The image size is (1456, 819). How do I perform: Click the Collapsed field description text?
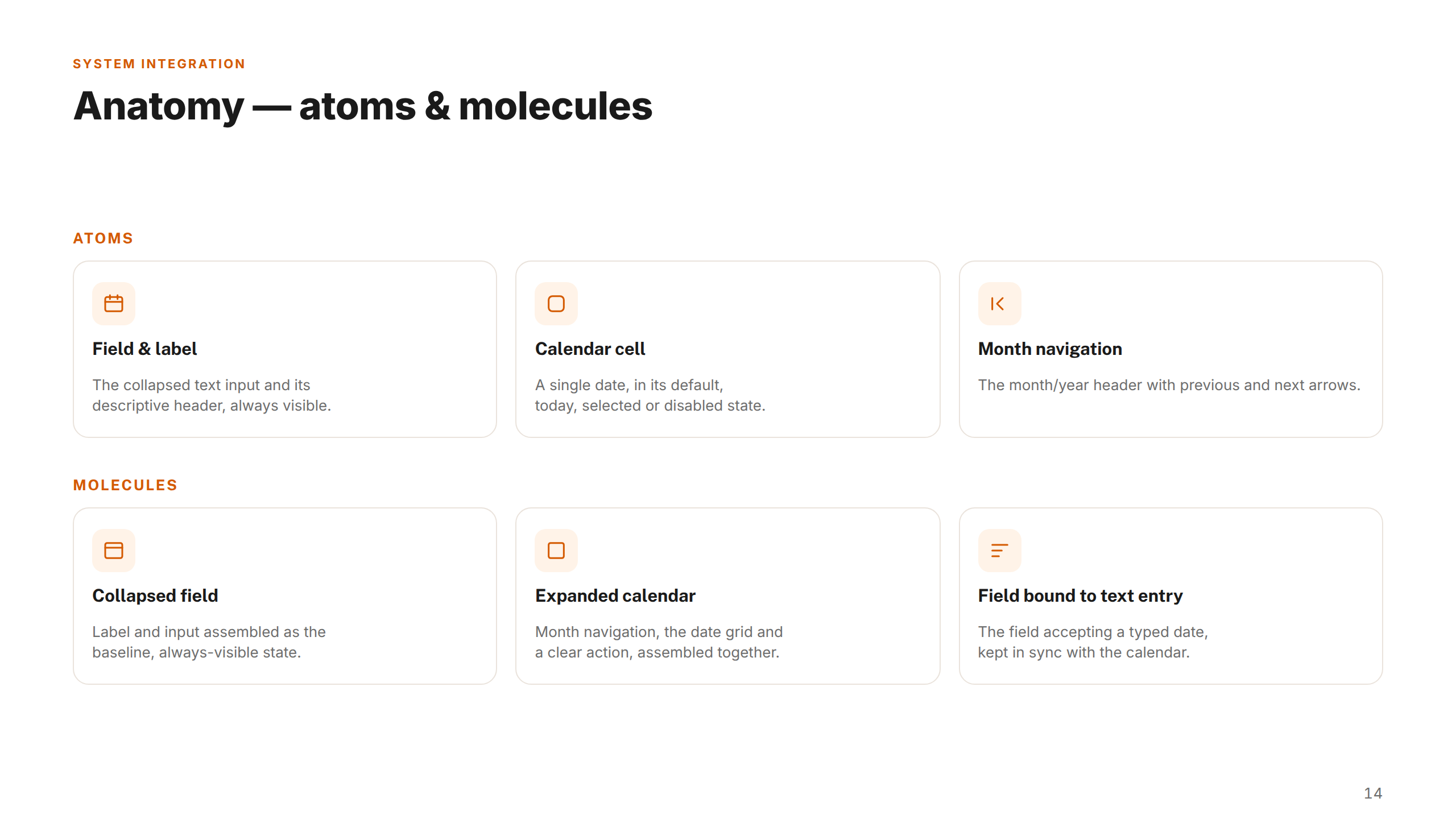(x=209, y=642)
